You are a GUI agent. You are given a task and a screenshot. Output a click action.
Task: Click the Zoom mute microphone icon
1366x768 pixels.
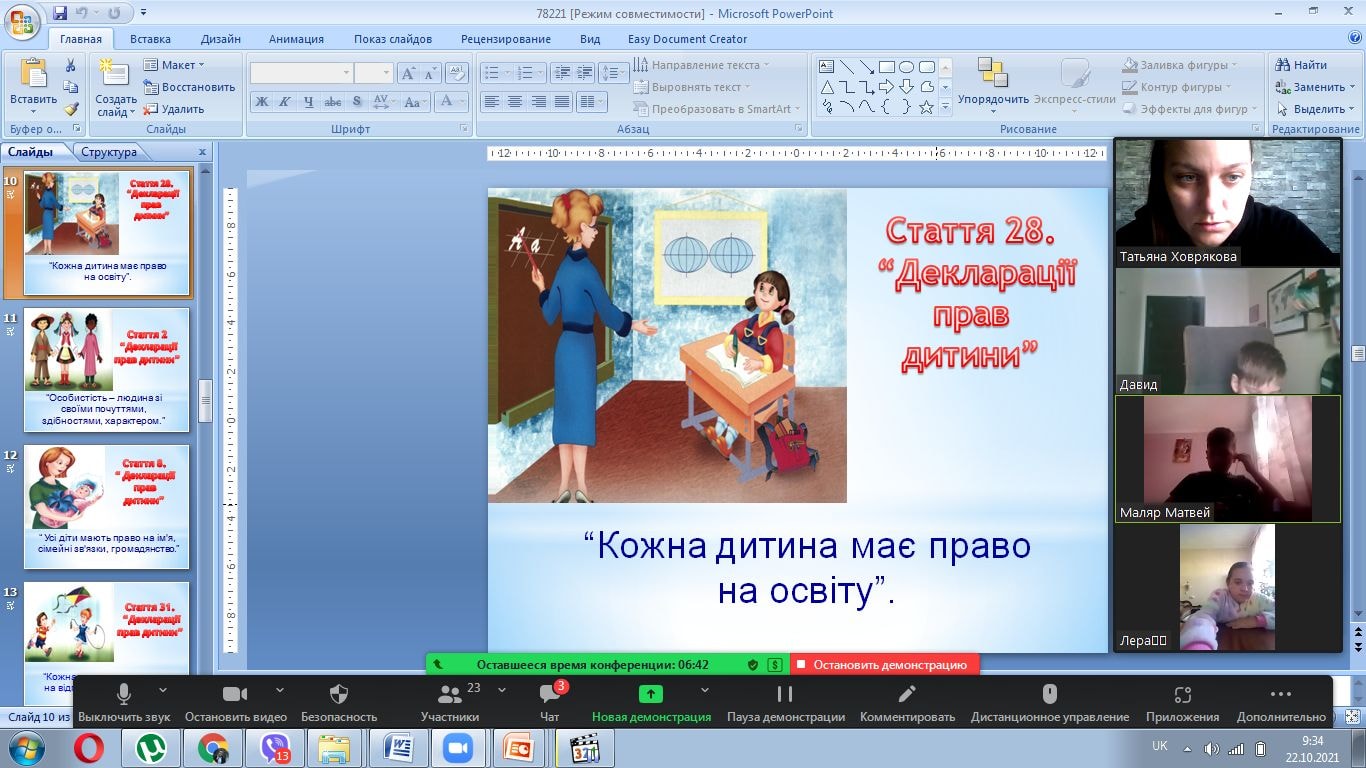click(124, 694)
